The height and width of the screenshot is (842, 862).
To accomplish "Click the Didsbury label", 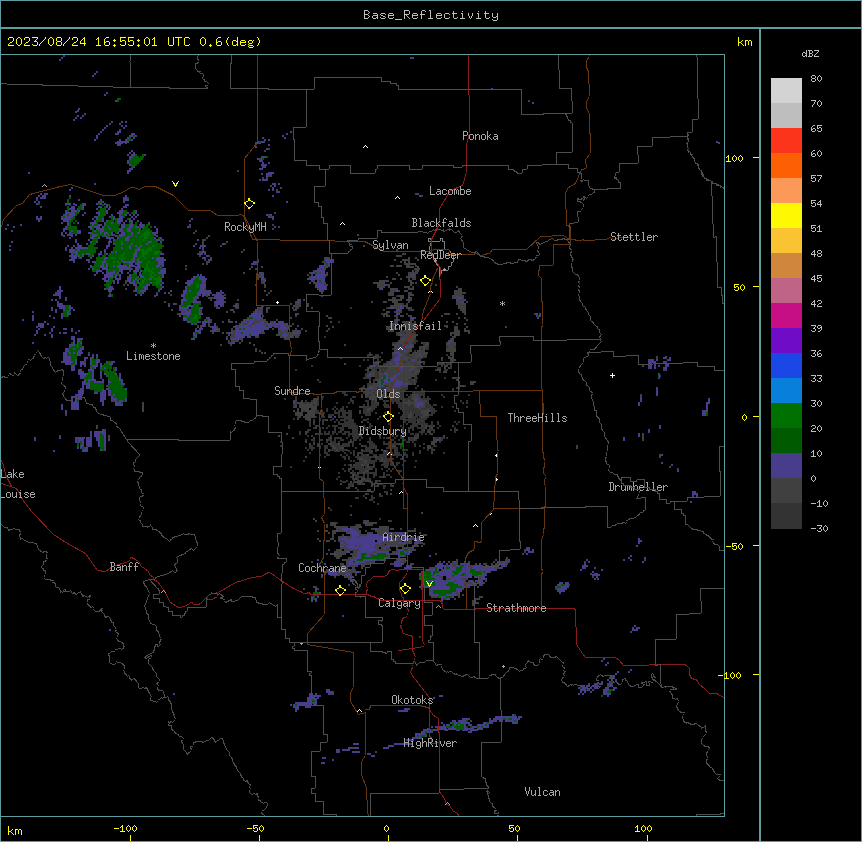I will coord(383,431).
